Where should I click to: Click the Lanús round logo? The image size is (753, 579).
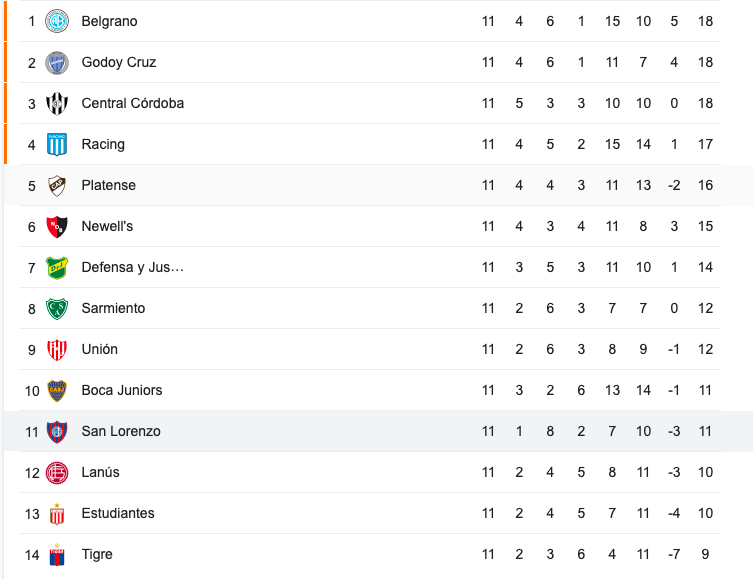57,472
